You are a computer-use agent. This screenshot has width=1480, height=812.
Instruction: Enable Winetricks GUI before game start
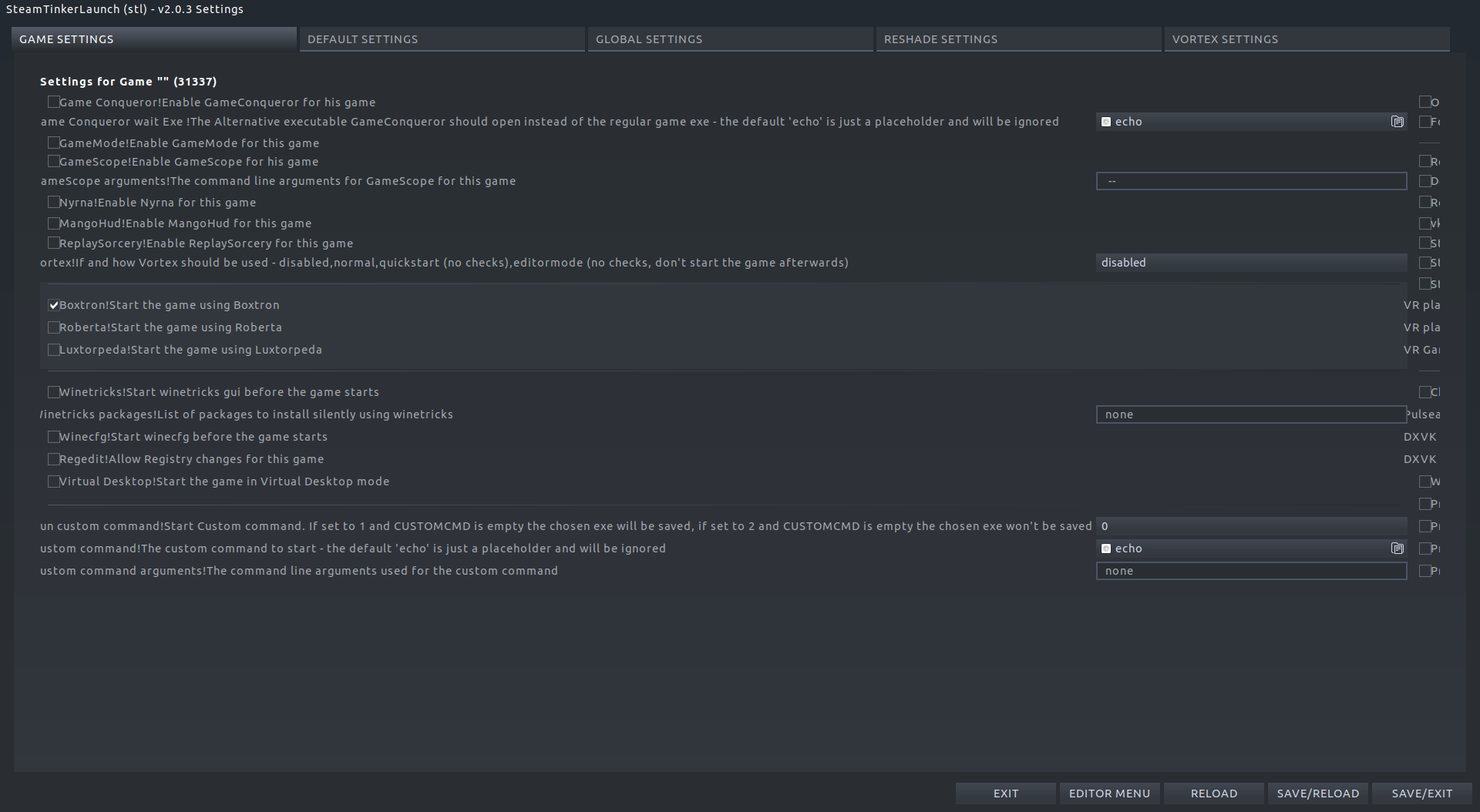coord(54,391)
